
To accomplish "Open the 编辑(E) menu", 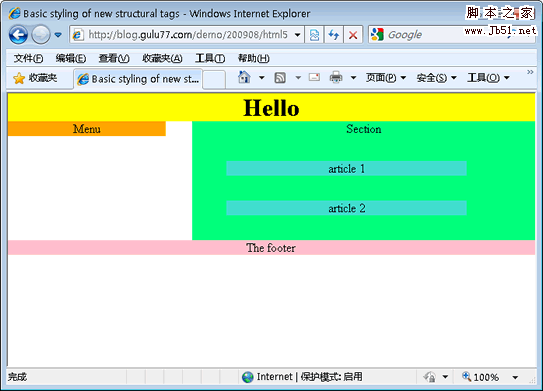I will [x=71, y=58].
